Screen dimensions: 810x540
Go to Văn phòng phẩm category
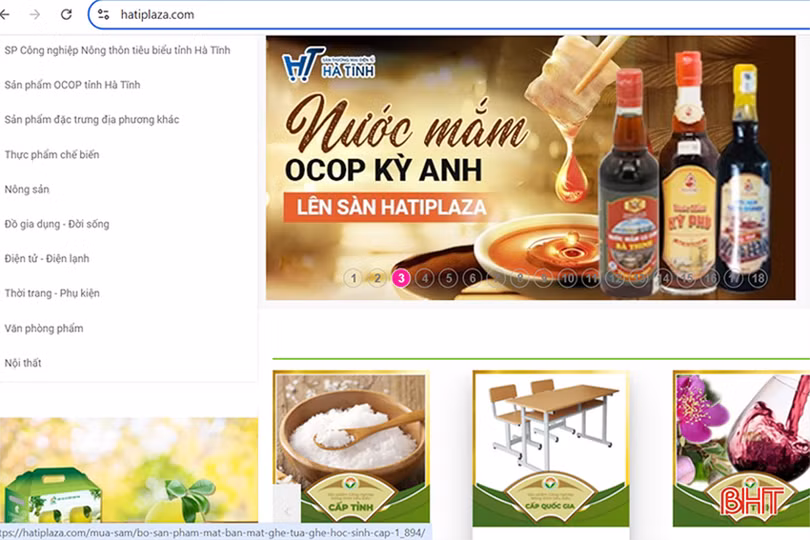click(x=44, y=328)
